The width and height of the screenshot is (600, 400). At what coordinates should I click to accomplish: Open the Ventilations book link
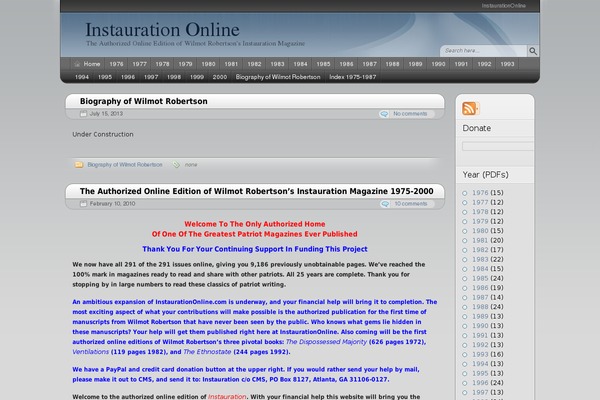click(x=91, y=352)
